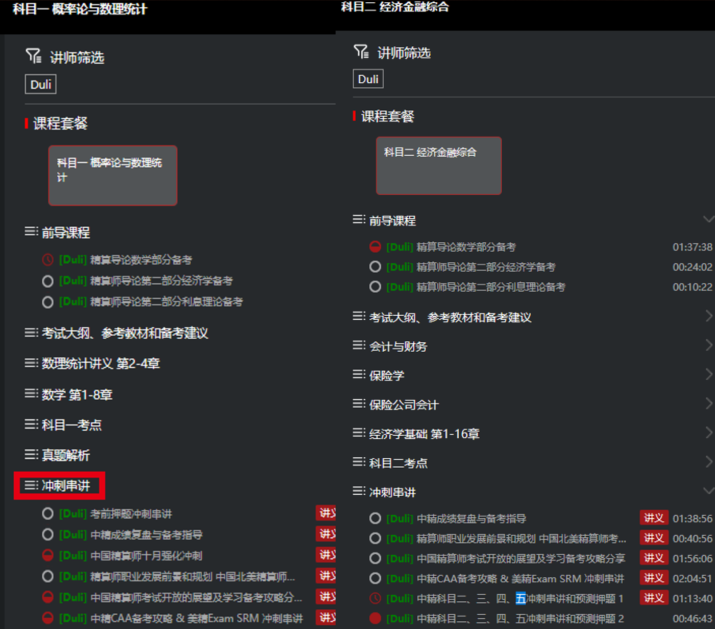Collapse 前导课程 using the right panel chevron
Image resolution: width=715 pixels, height=629 pixels.
(x=708, y=220)
